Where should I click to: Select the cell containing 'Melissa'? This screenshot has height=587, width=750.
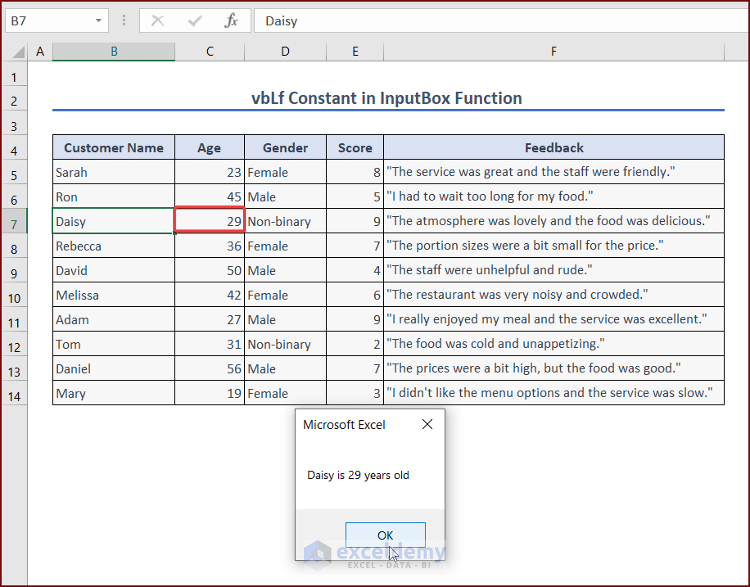point(114,295)
